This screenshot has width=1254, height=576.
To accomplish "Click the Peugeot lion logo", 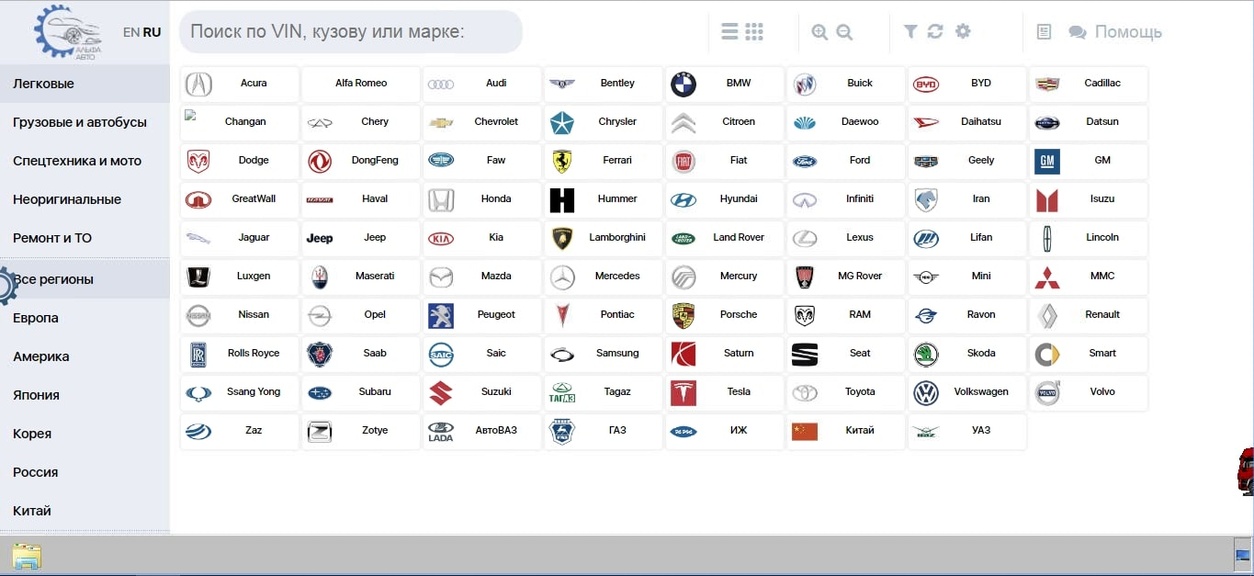I will [x=440, y=316].
